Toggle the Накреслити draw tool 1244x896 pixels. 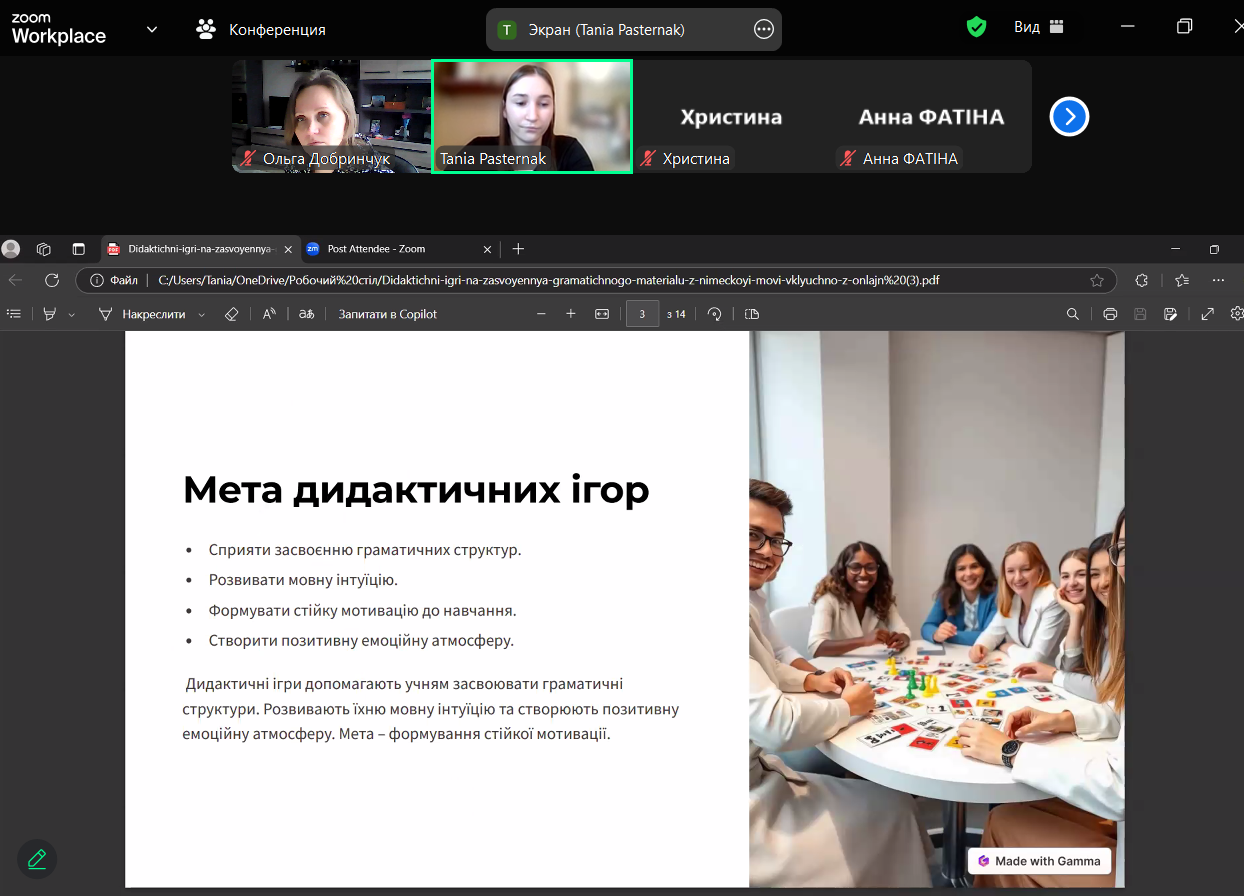click(x=141, y=314)
